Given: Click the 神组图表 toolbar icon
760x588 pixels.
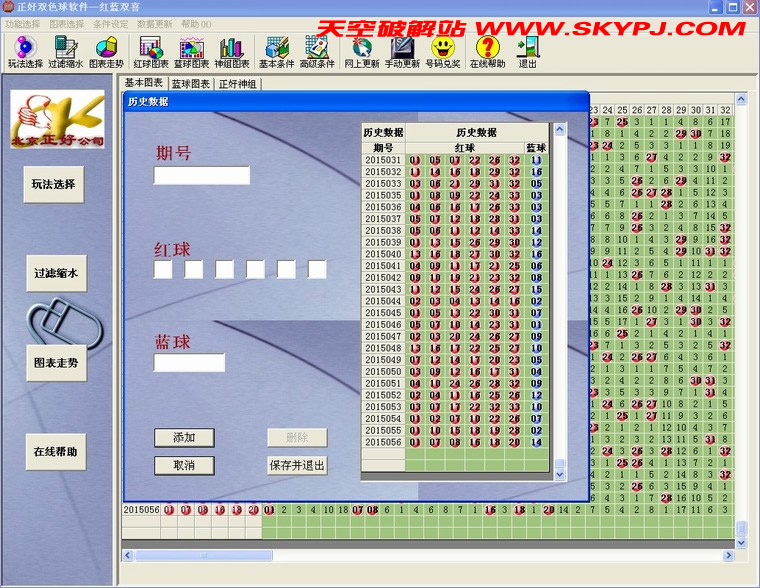Looking at the screenshot, I should (232, 51).
